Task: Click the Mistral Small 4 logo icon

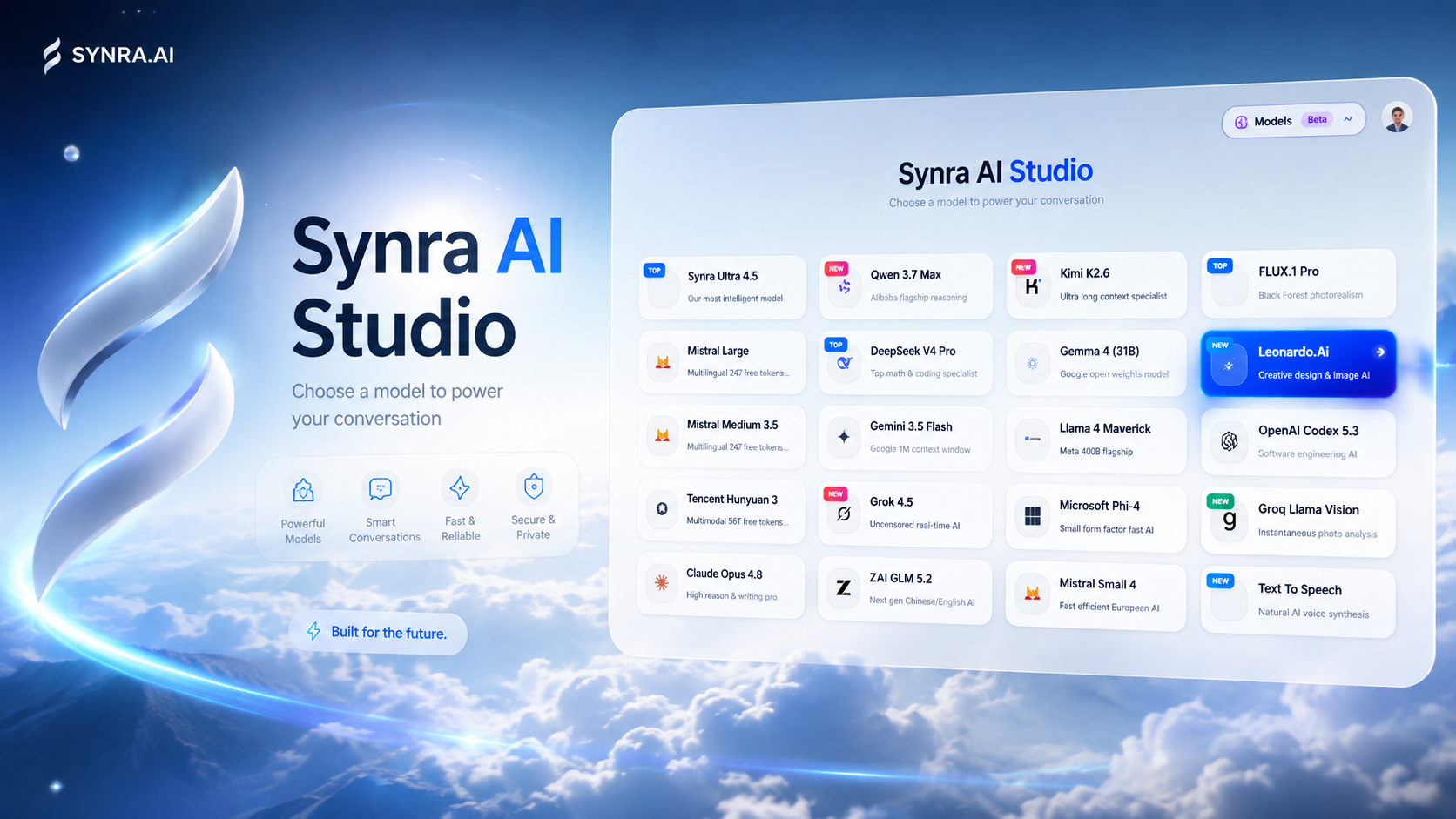Action: 1032,594
